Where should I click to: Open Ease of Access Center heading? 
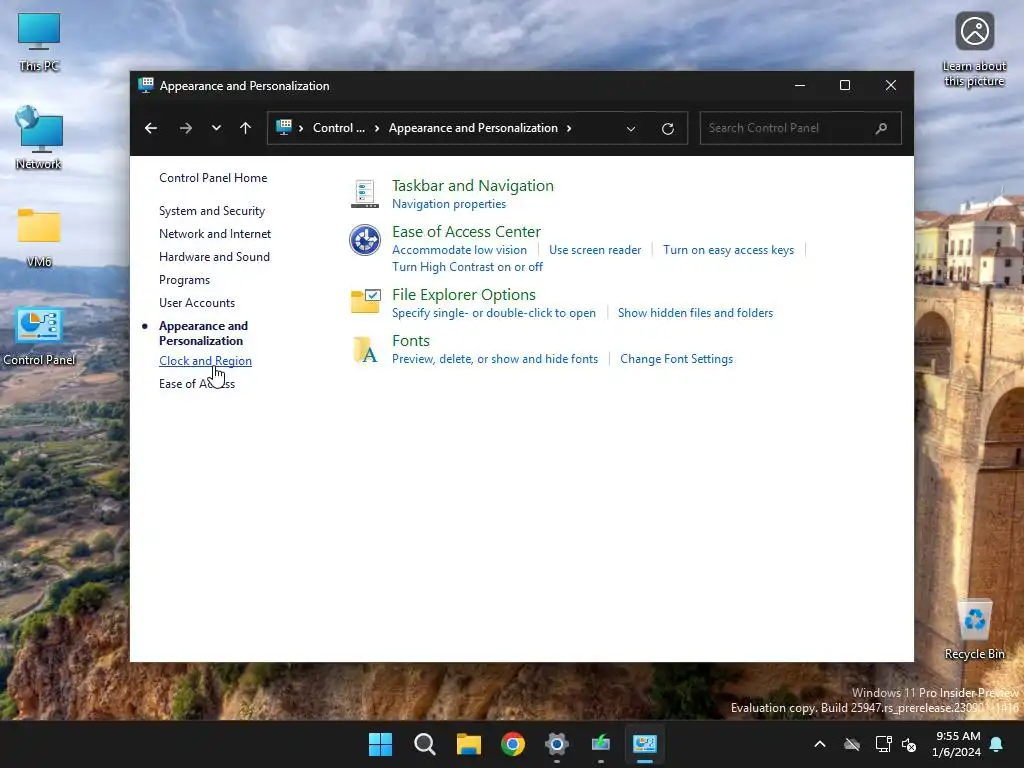coord(466,231)
